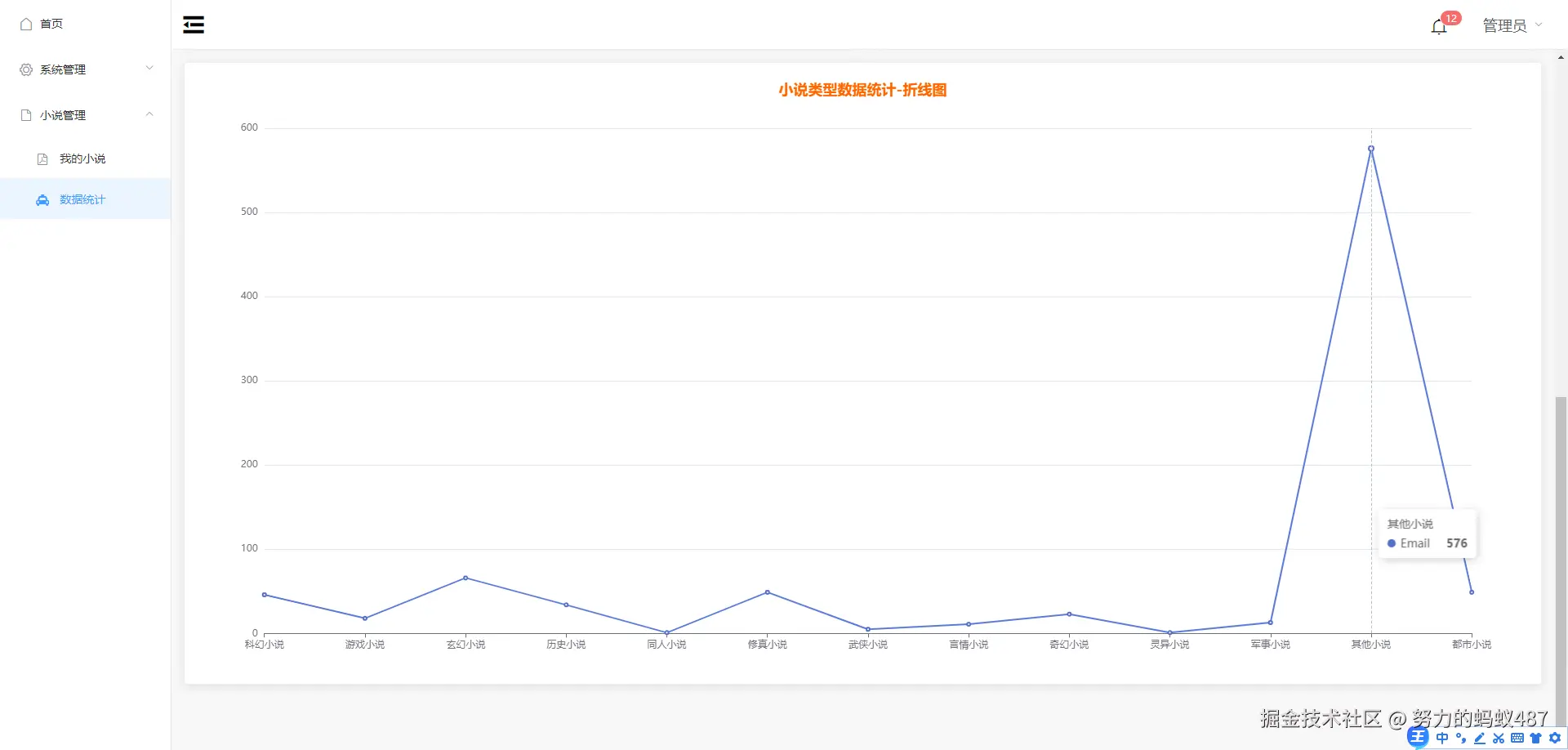Select the PDF file icon beside 我的小说

(x=42, y=158)
